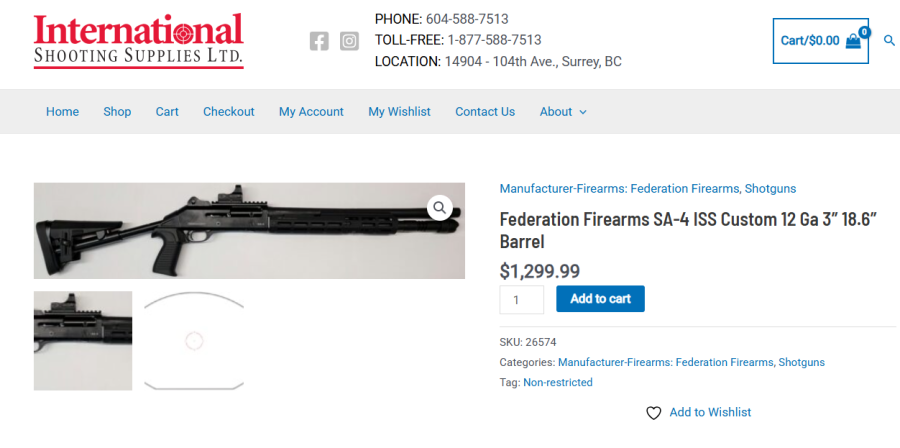
Task: Click the International Shooting Supplies logo
Action: [138, 41]
